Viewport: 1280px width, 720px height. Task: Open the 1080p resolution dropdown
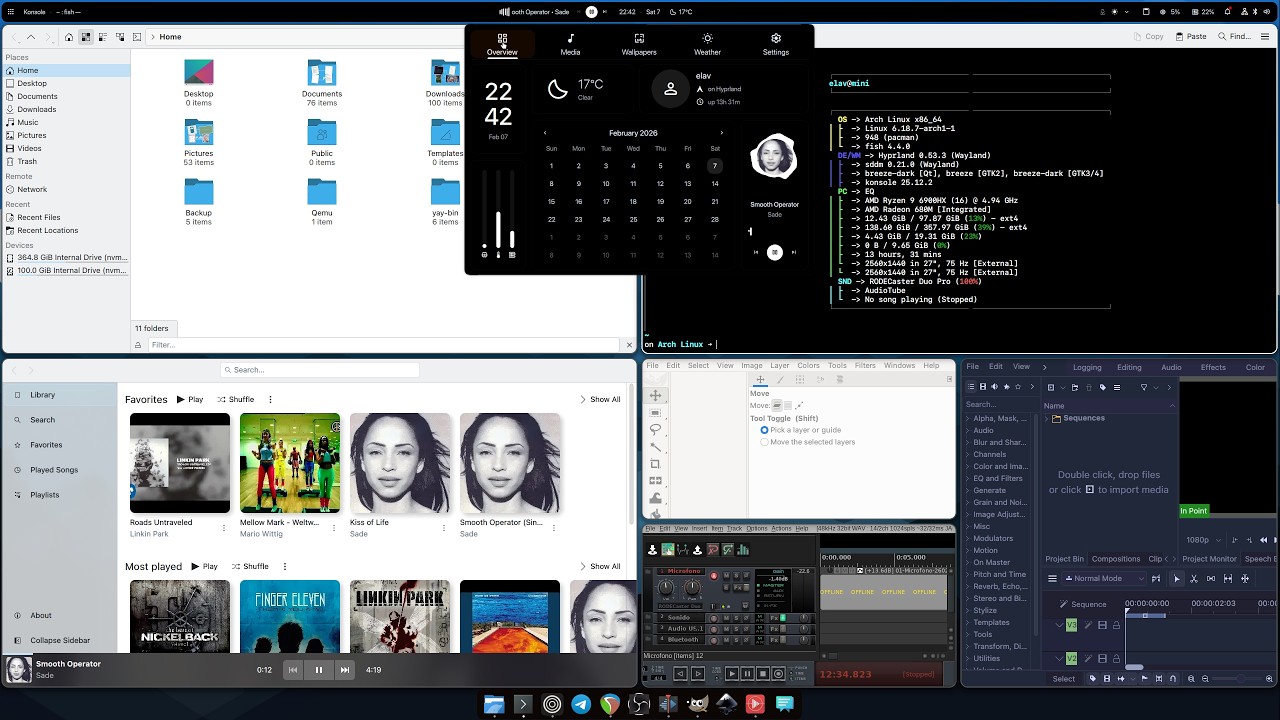[x=1204, y=539]
